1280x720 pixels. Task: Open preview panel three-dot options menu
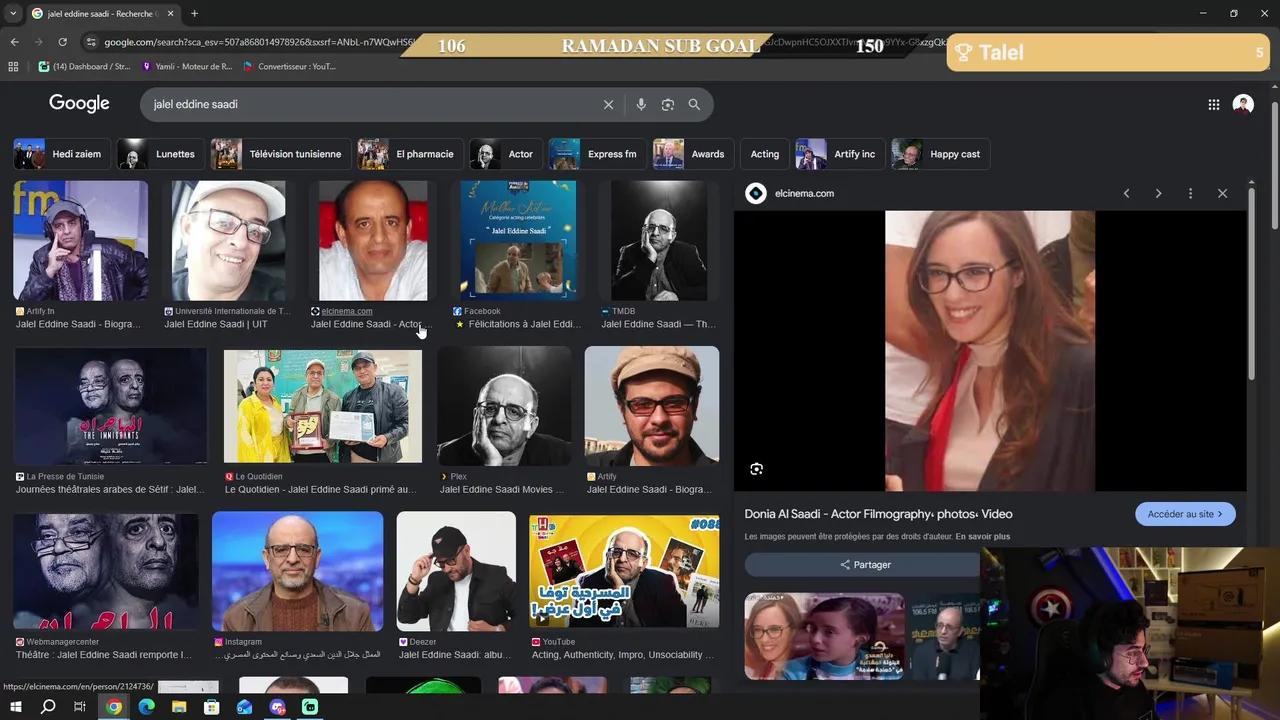coord(1190,193)
